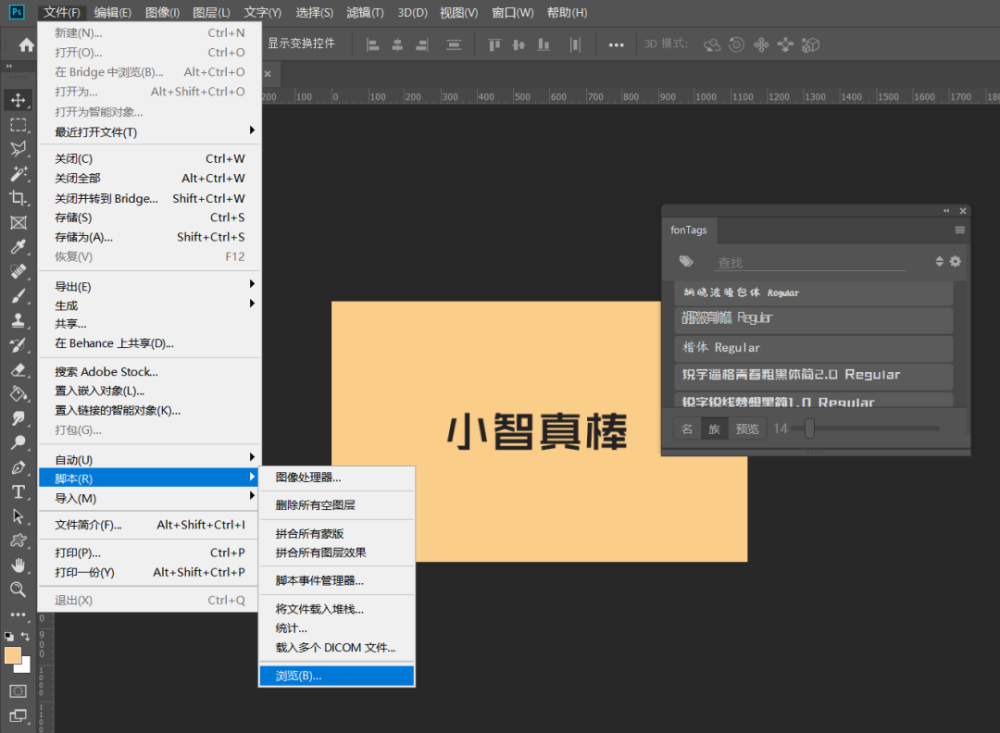Viewport: 1000px width, 733px height.
Task: Select the Zoom tool
Action: pyautogui.click(x=18, y=589)
